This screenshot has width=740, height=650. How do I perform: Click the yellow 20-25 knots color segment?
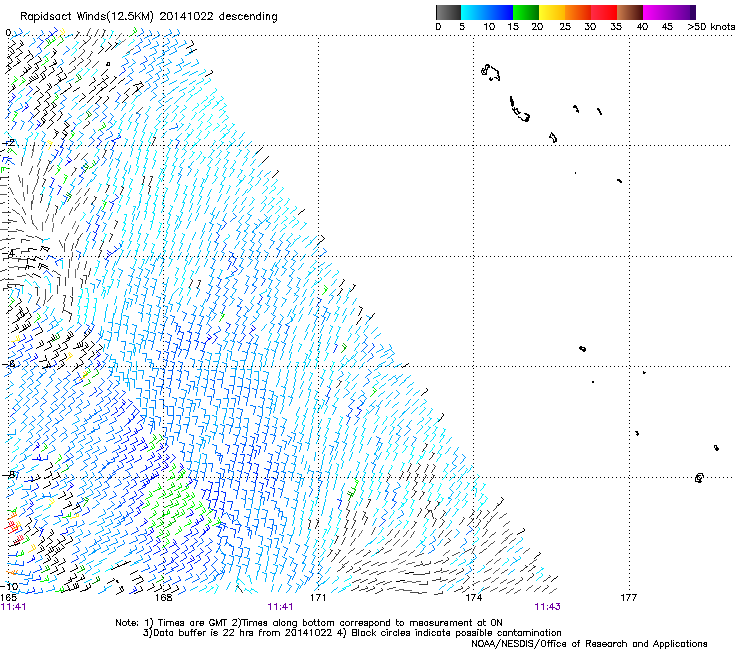(x=552, y=12)
